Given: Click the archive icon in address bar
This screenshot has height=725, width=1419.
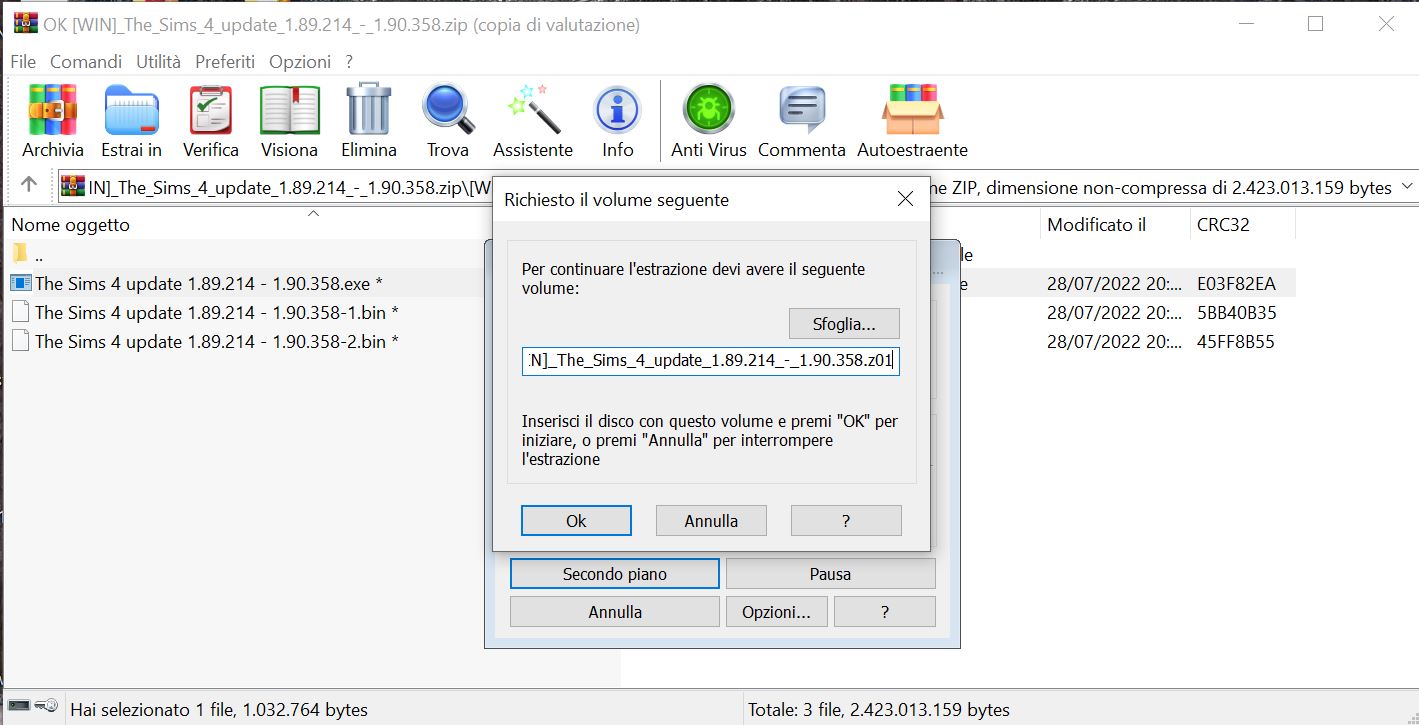Looking at the screenshot, I should click(x=73, y=186).
